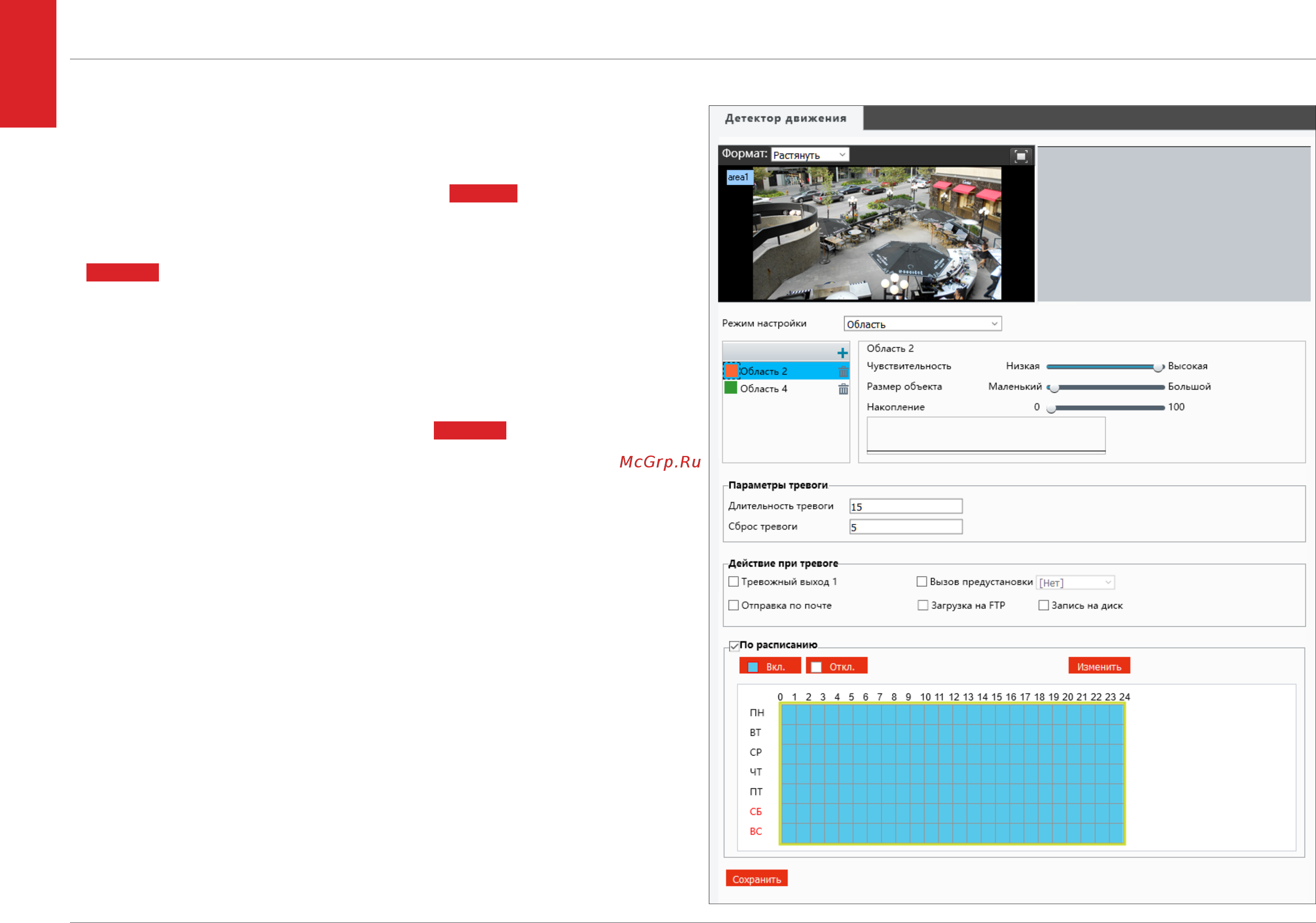This screenshot has height=923, width=1316.
Task: Click the Сброс тревоги input field
Action: (x=906, y=527)
